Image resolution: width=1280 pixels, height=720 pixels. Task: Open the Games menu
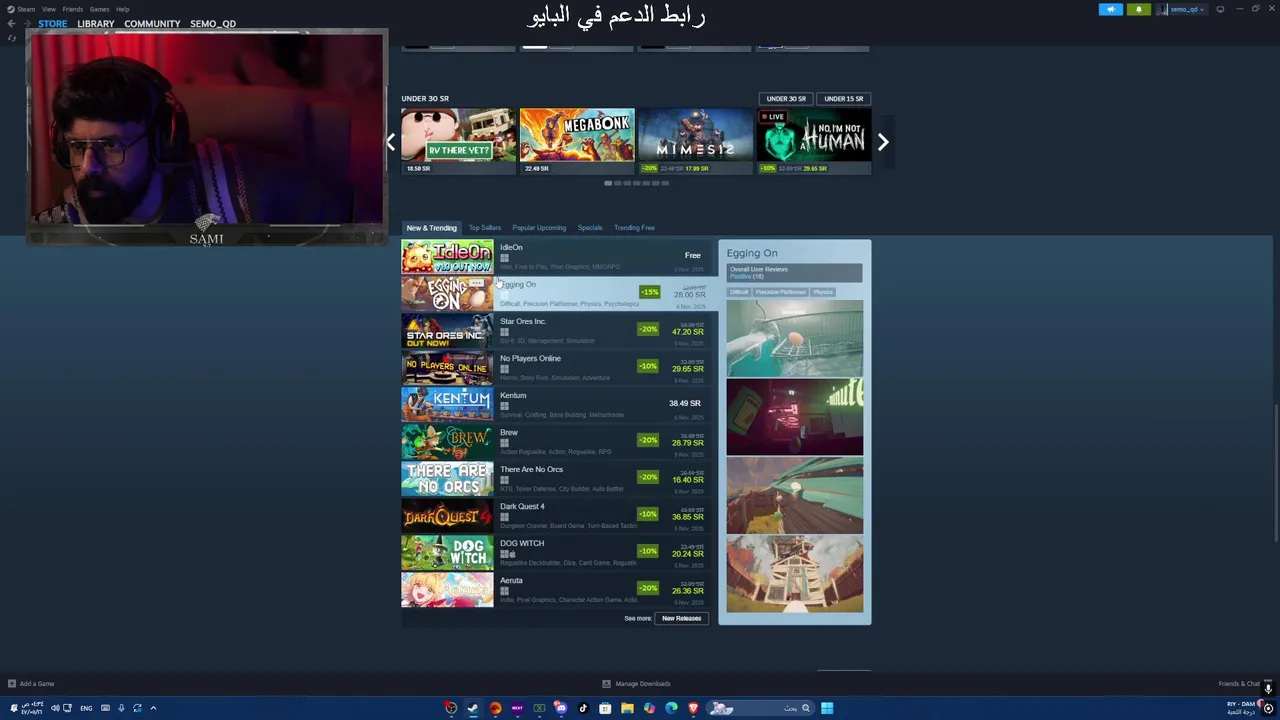coord(99,9)
